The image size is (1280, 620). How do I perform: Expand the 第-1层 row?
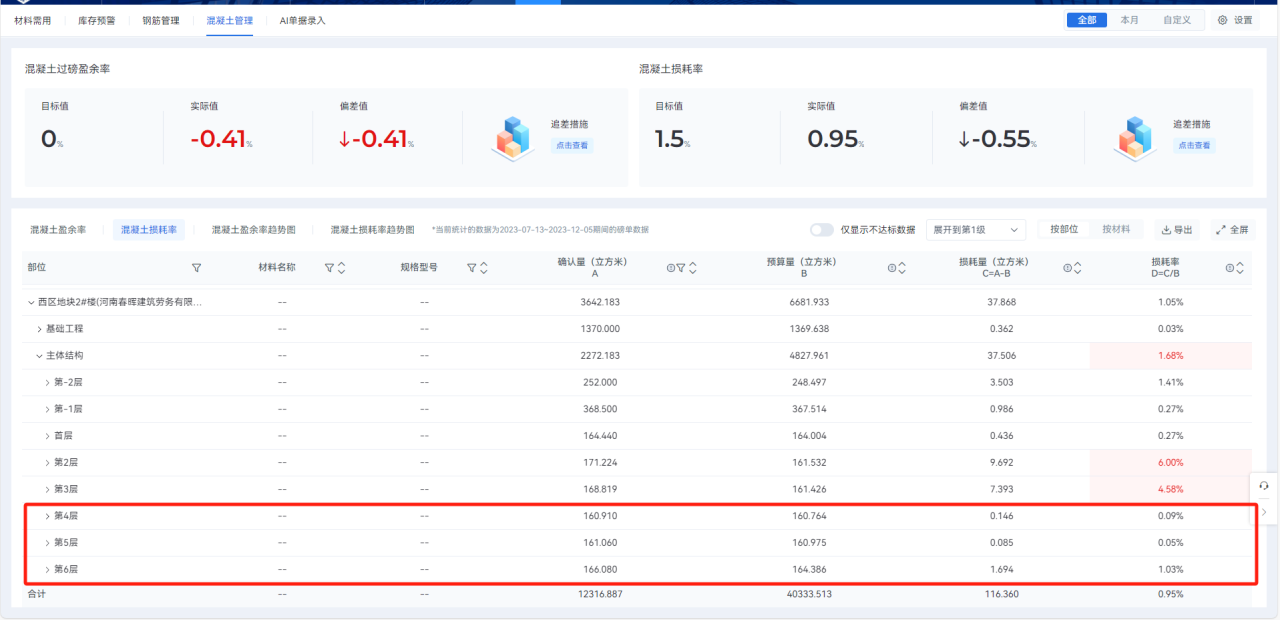[47, 409]
